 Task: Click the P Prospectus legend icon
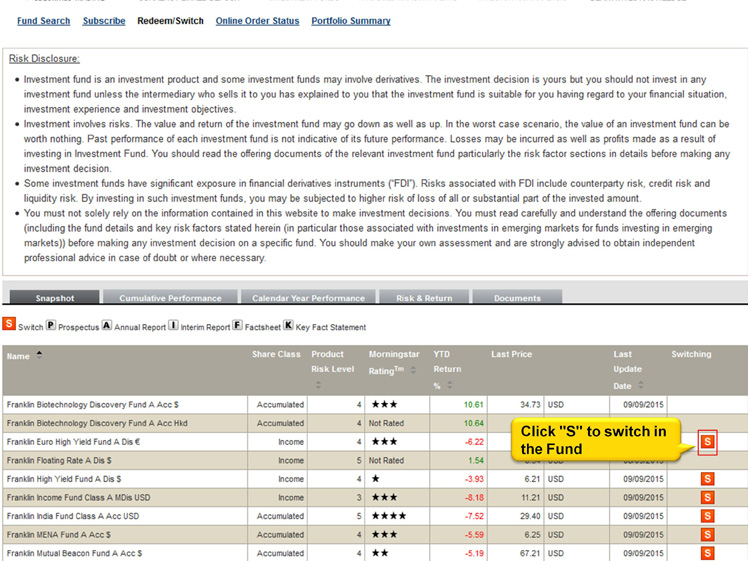click(51, 325)
